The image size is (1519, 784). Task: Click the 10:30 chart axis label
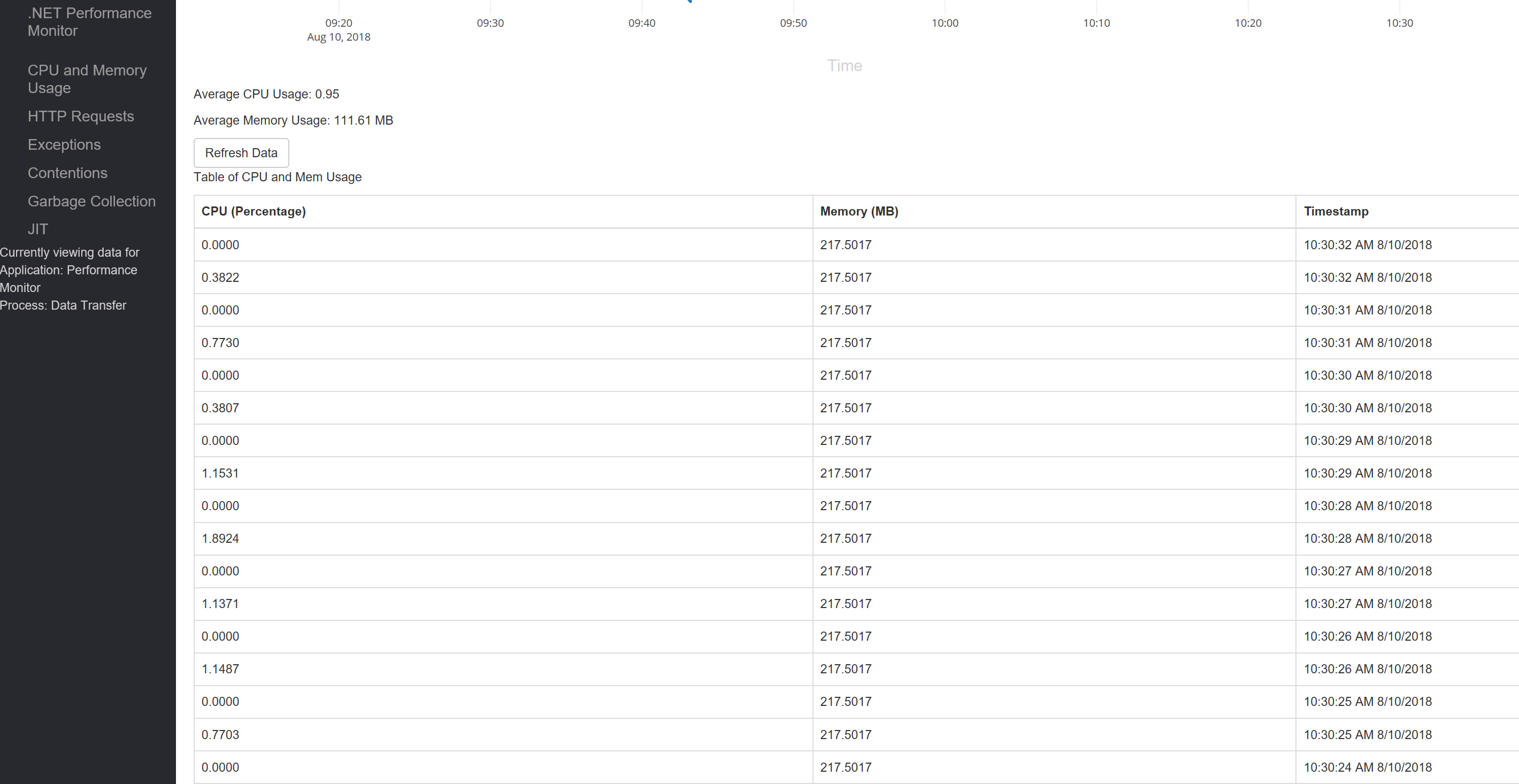1399,23
